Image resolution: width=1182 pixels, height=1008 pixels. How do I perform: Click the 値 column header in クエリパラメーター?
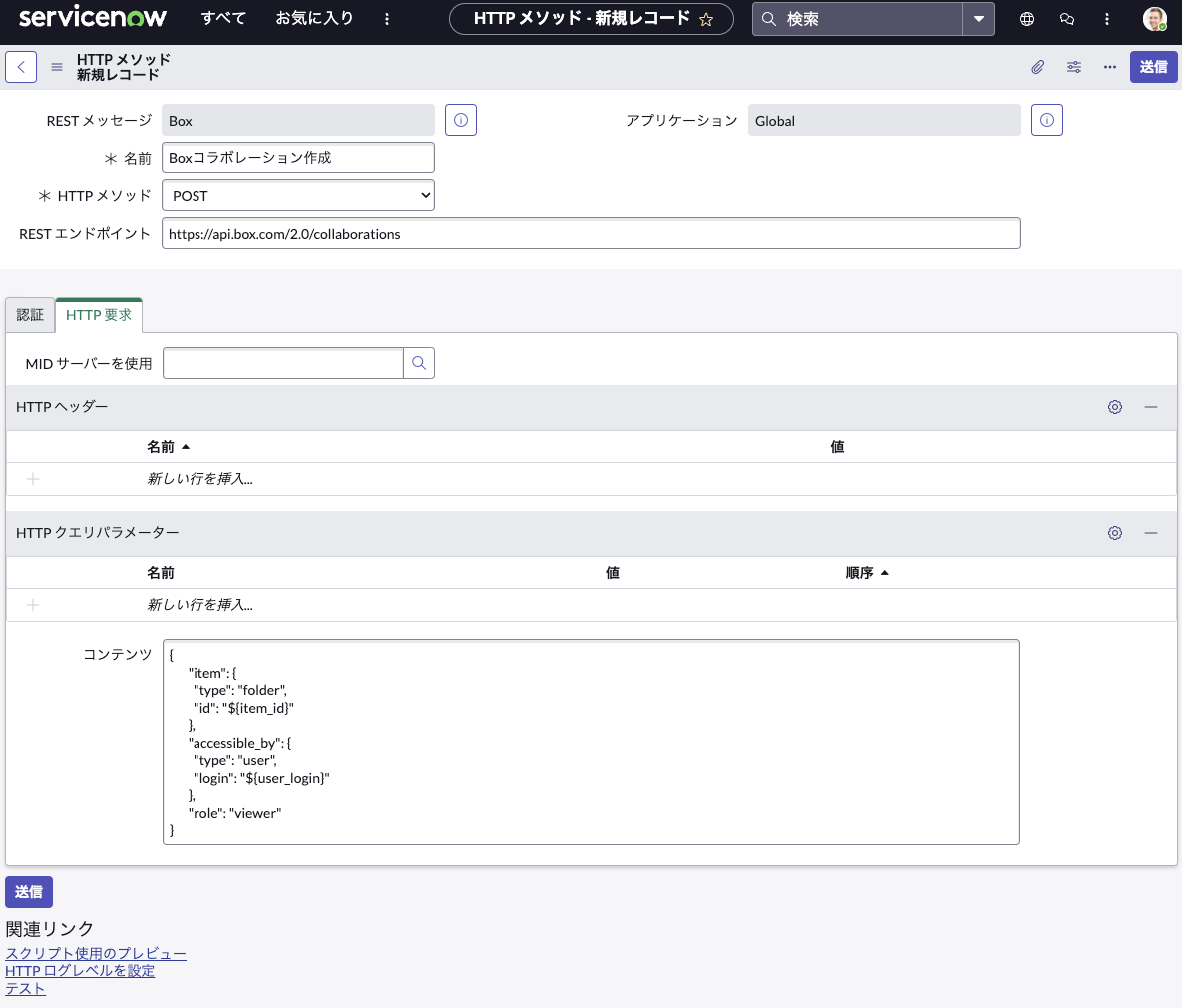[x=612, y=573]
